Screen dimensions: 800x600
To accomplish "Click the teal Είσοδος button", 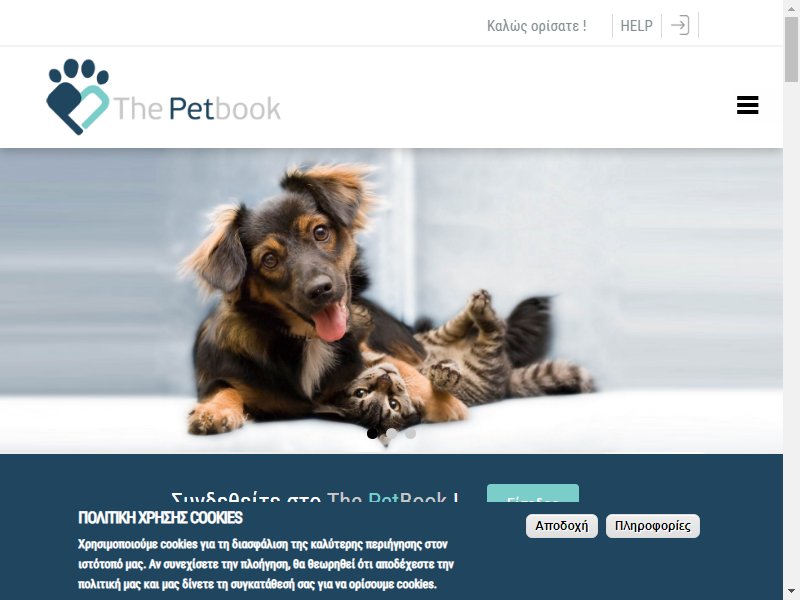I will [533, 493].
